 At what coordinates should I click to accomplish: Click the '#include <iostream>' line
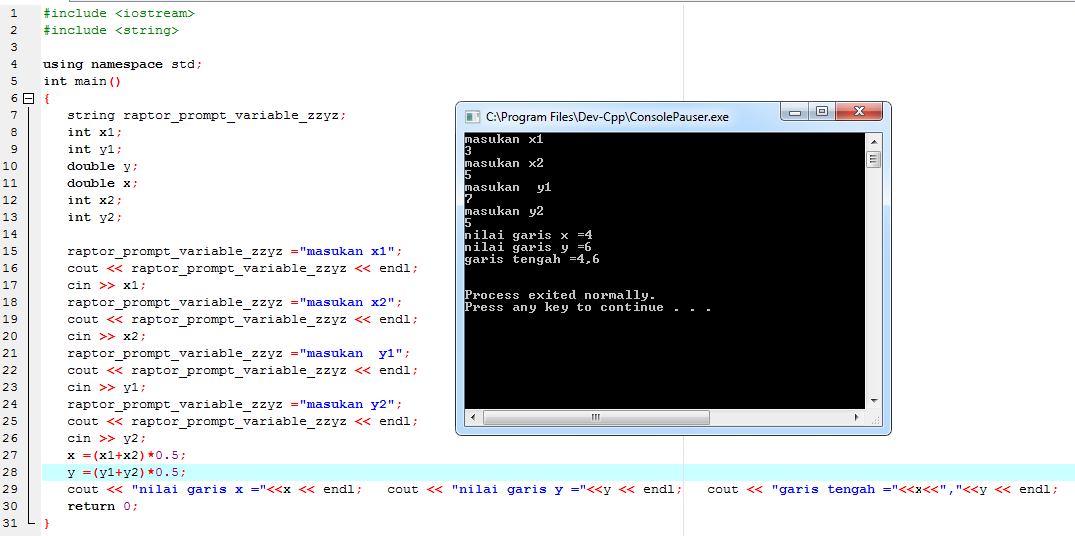[119, 13]
